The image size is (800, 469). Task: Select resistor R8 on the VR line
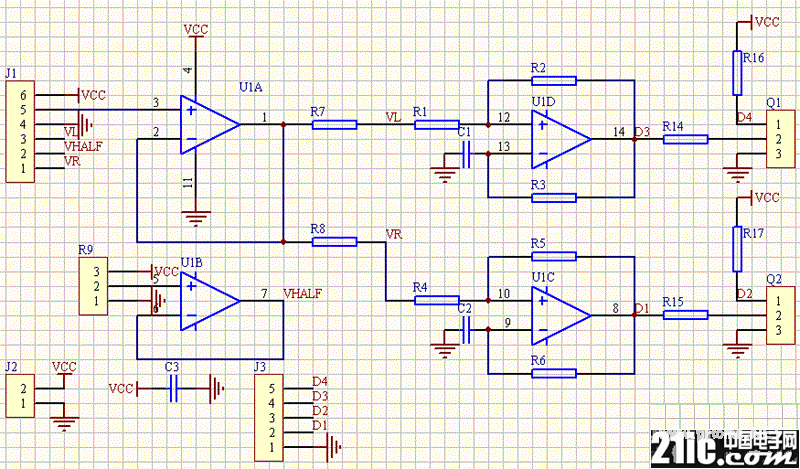[335, 241]
